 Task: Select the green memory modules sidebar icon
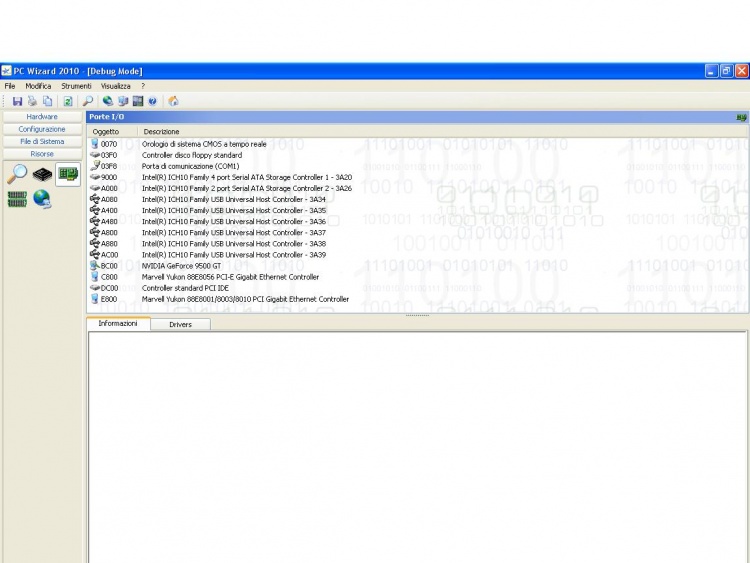click(17, 199)
